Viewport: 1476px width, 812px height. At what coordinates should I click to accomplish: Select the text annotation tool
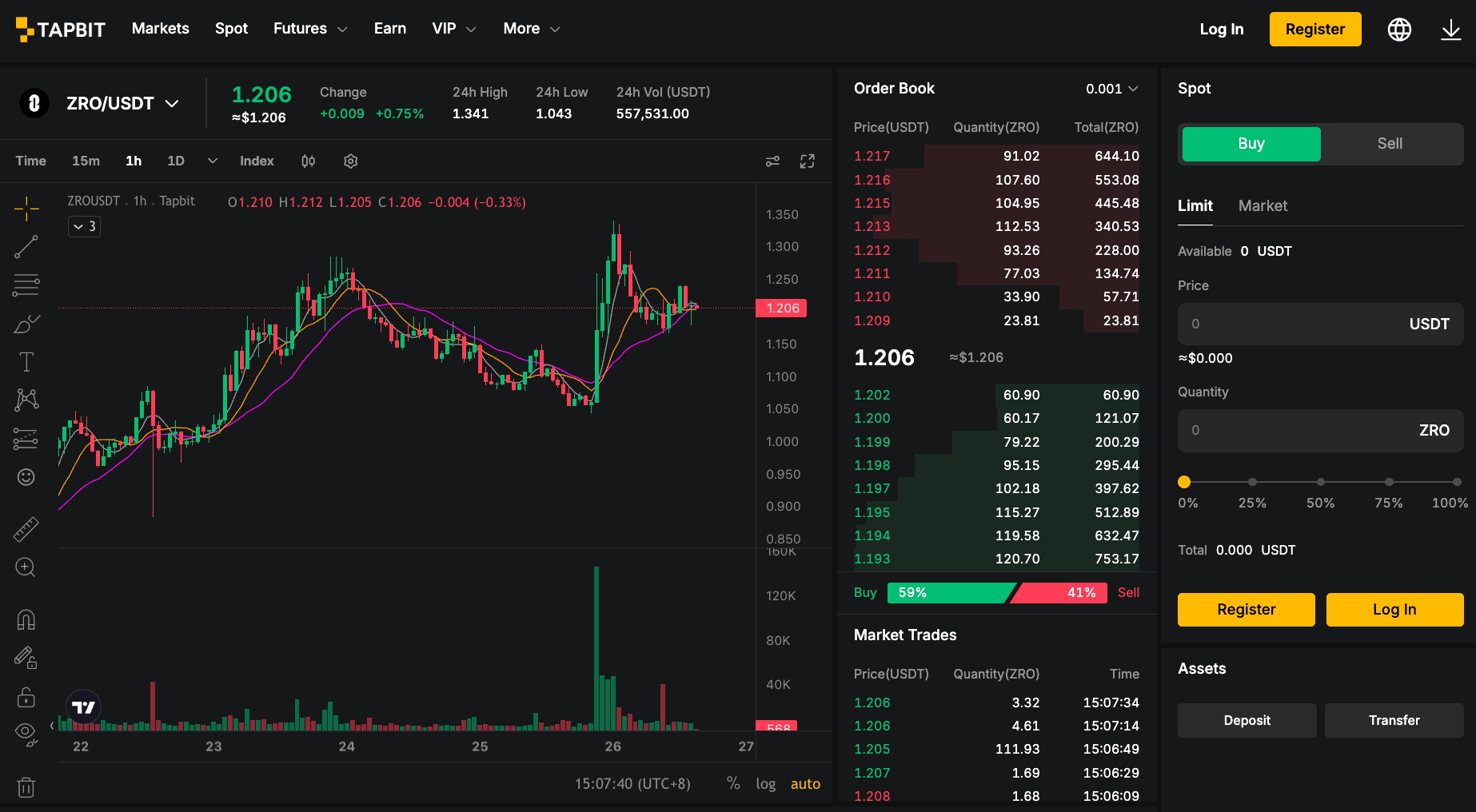26,362
